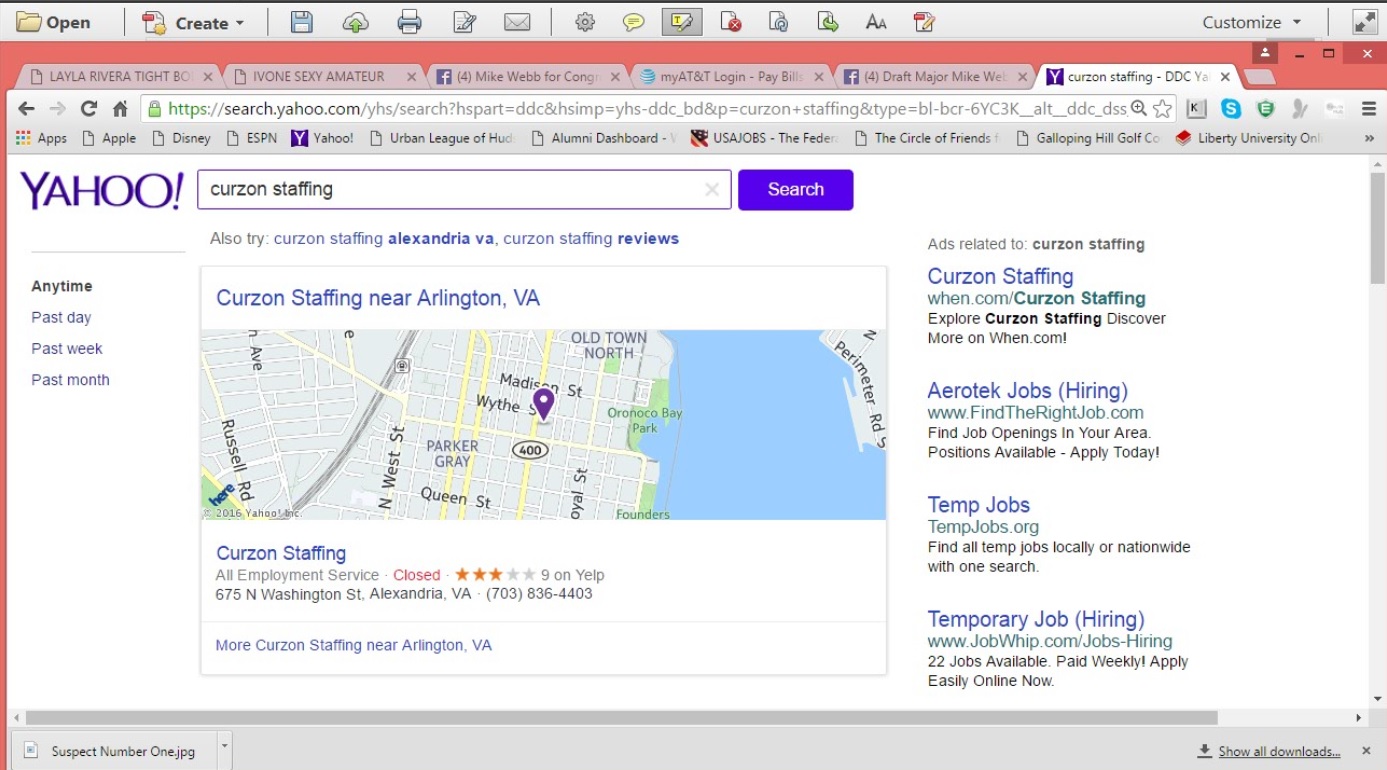Bookmark this page with the star icon
Screen dimensions: 1387x770
coord(1162,109)
